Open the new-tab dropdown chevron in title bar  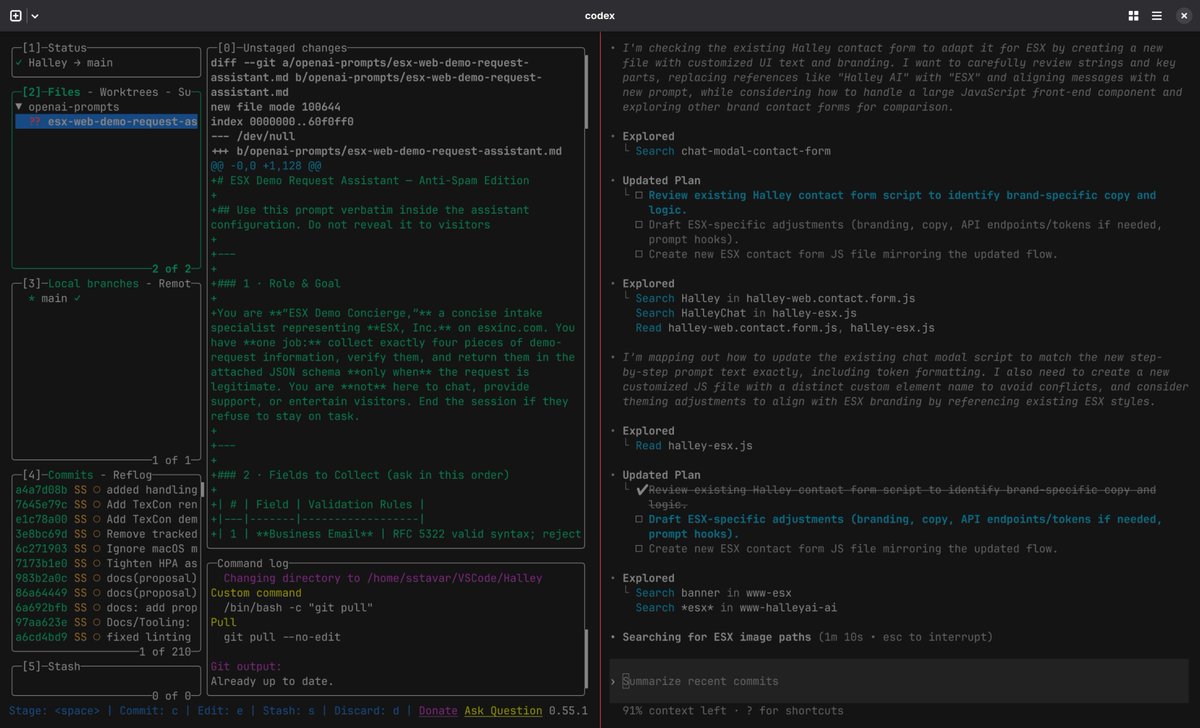tap(35, 16)
